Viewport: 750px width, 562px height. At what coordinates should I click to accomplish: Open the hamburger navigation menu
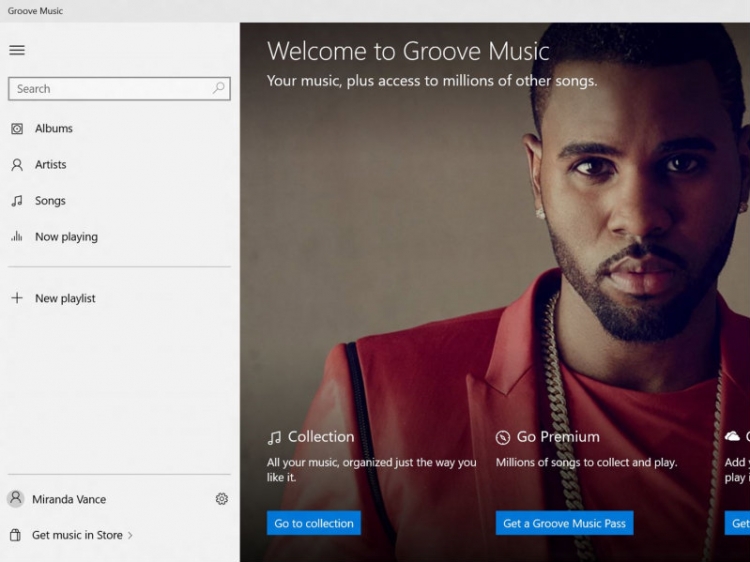[x=17, y=50]
